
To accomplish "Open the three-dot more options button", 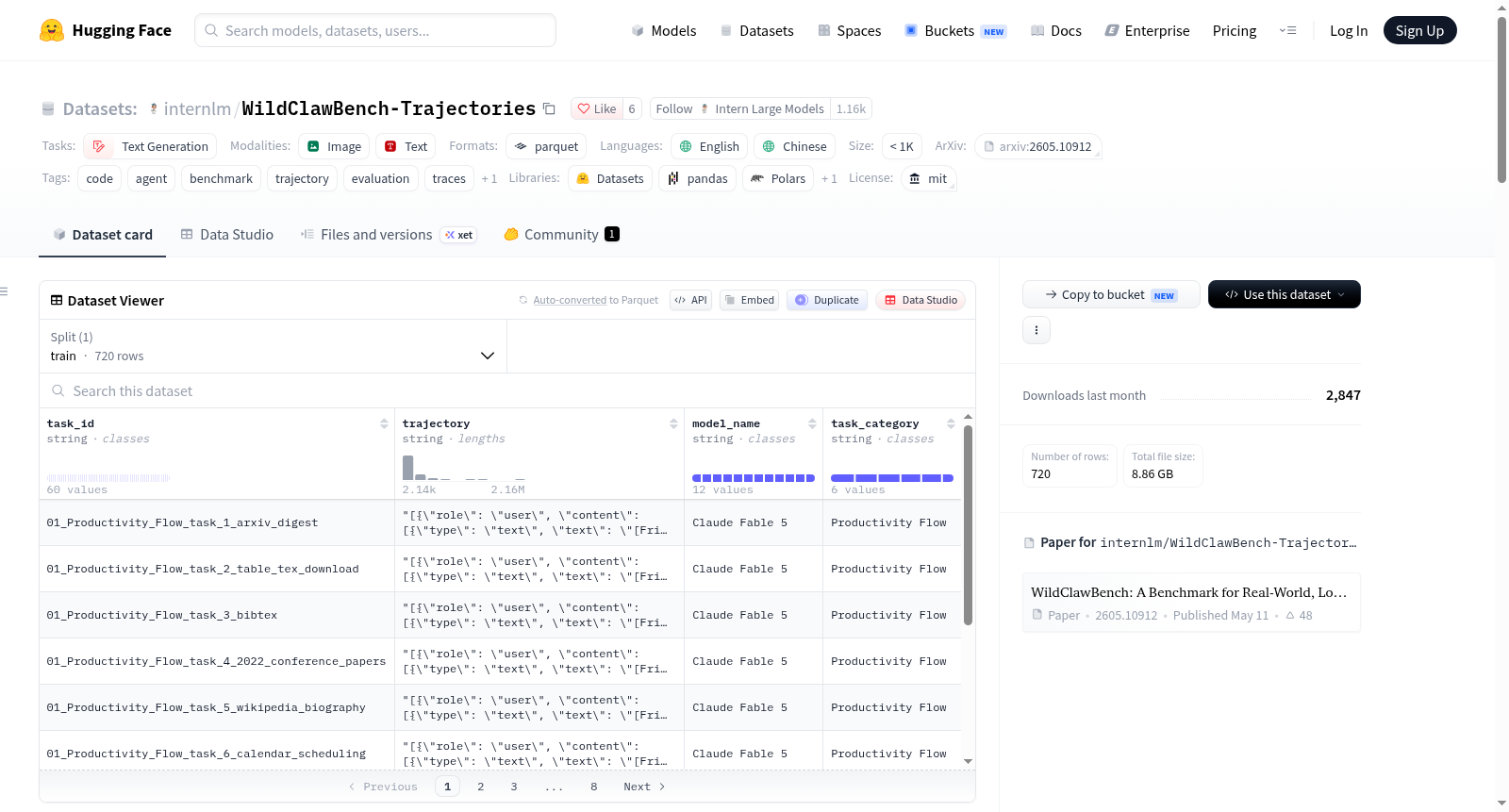I will [1036, 330].
